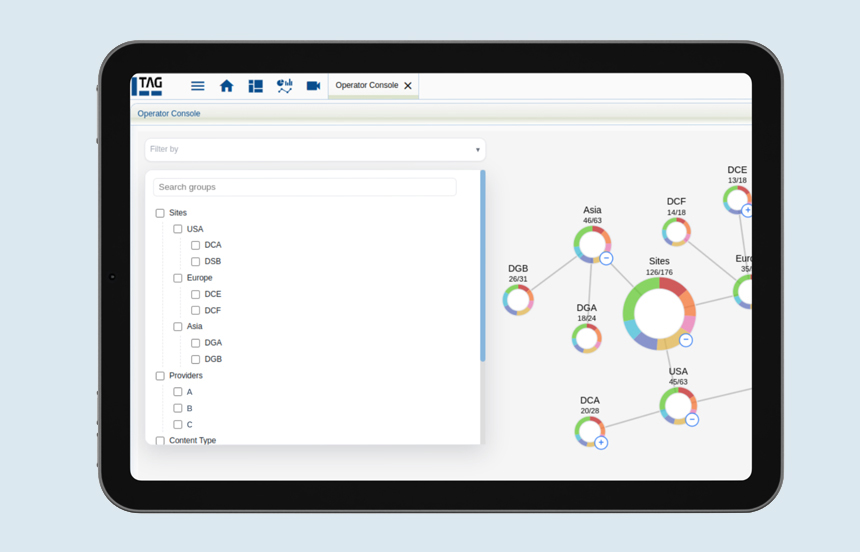Expand the DCA node with plus button
This screenshot has width=860, height=552.
(x=601, y=442)
